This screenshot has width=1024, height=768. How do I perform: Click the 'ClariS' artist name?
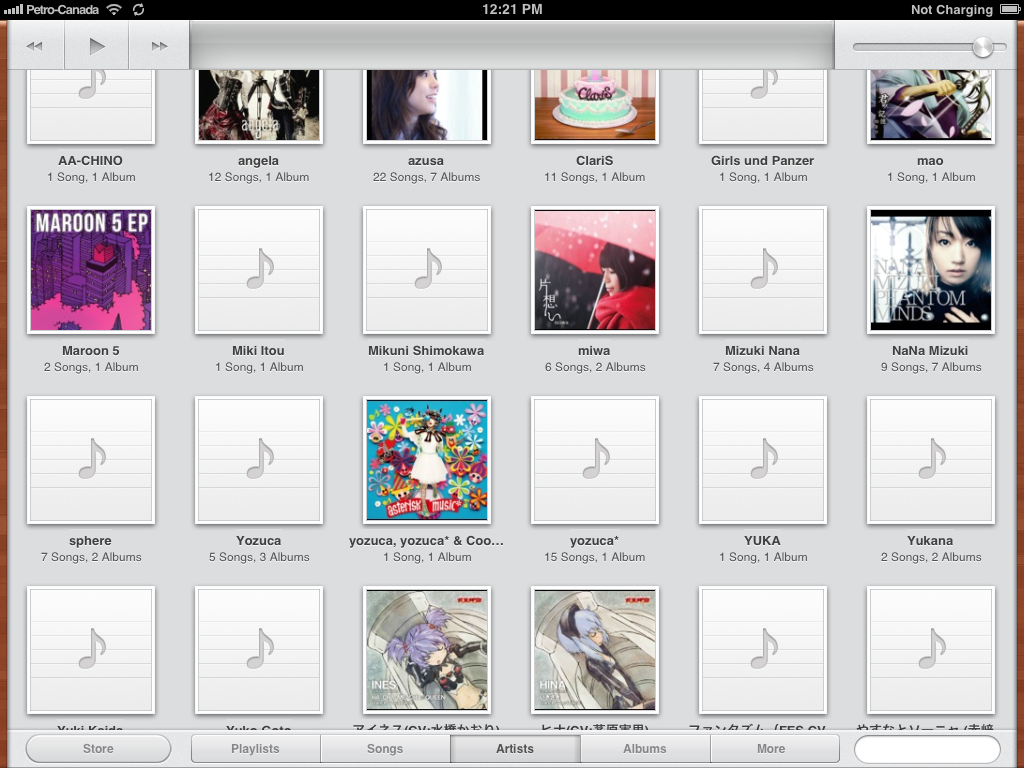[594, 161]
